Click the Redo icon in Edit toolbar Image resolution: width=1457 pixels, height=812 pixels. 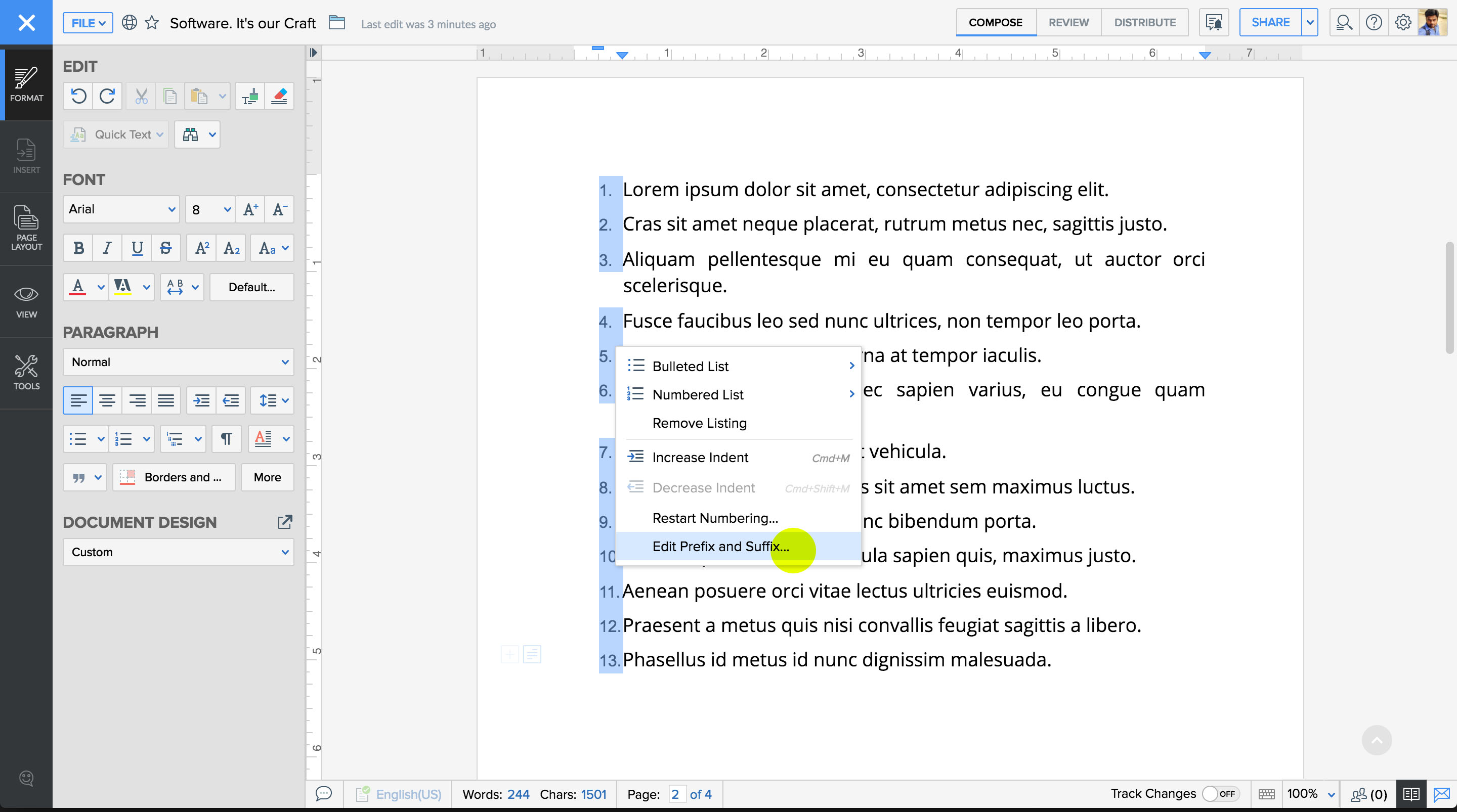(x=107, y=96)
